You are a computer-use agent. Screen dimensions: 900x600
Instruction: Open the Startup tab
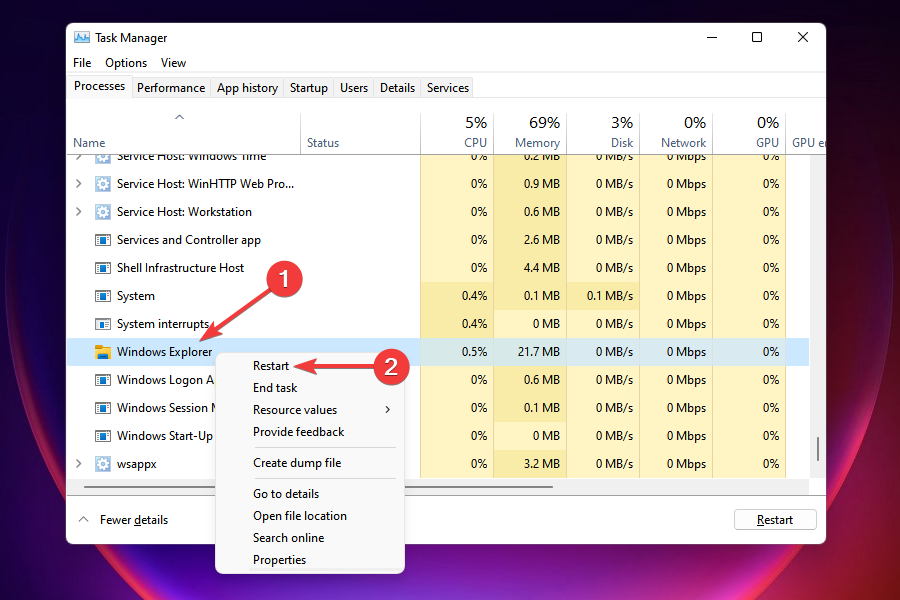click(308, 88)
